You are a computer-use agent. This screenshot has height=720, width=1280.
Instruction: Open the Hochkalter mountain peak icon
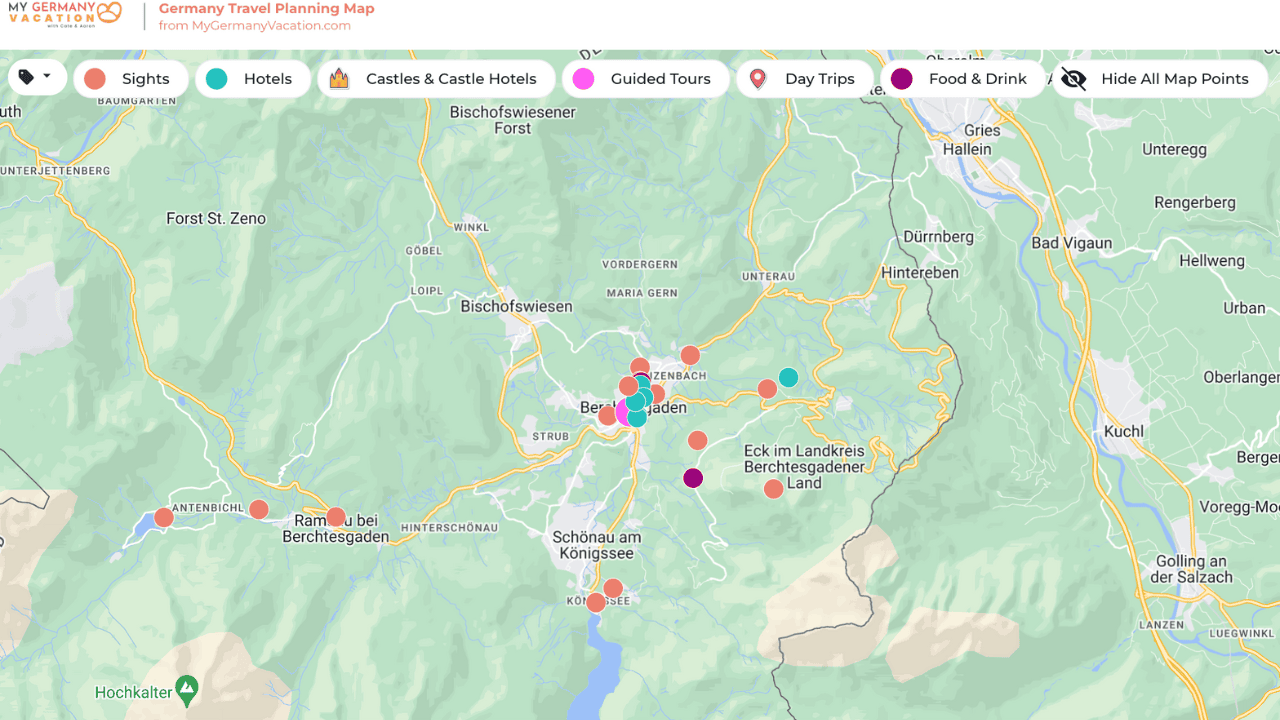tap(187, 687)
